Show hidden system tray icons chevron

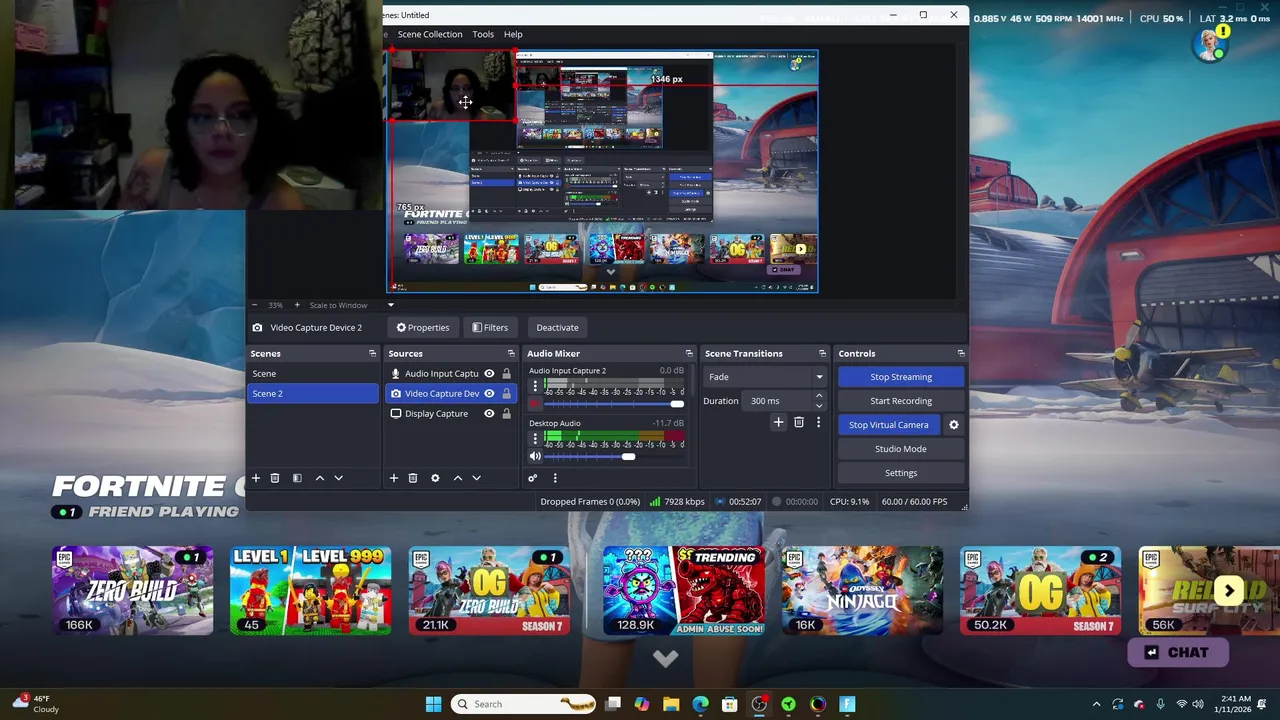(x=1097, y=704)
